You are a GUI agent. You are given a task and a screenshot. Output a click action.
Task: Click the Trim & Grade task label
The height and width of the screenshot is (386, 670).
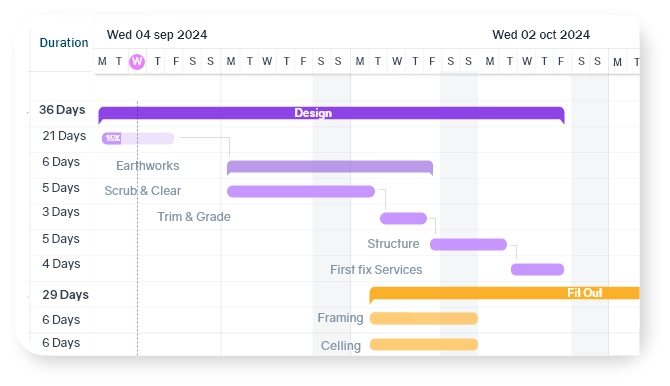pos(194,217)
